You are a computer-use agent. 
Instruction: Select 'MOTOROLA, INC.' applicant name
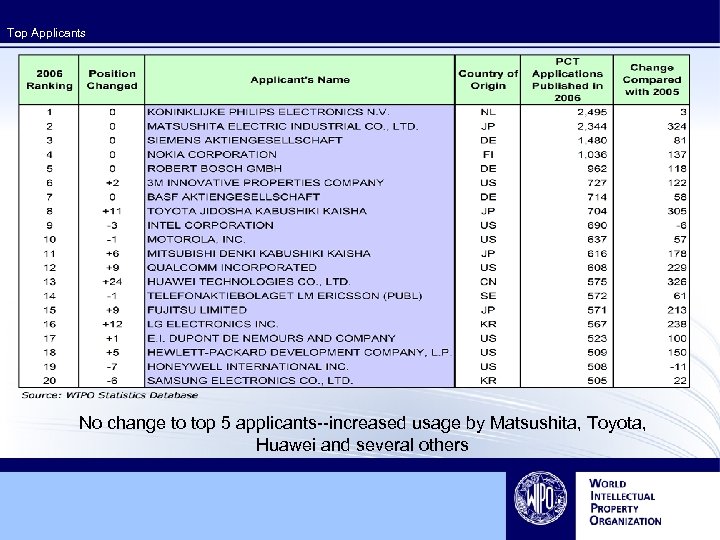[x=196, y=240]
